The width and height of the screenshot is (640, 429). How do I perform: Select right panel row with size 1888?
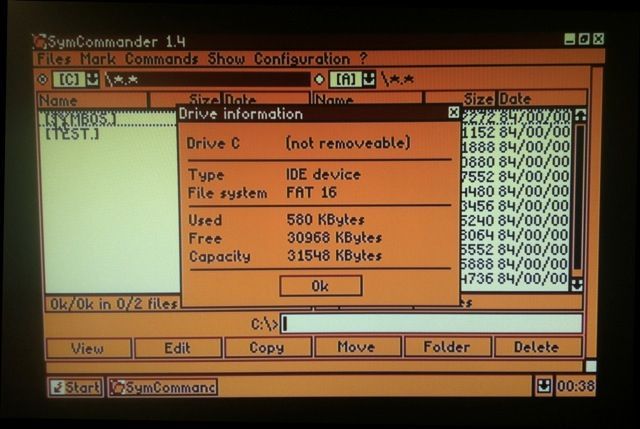click(515, 147)
